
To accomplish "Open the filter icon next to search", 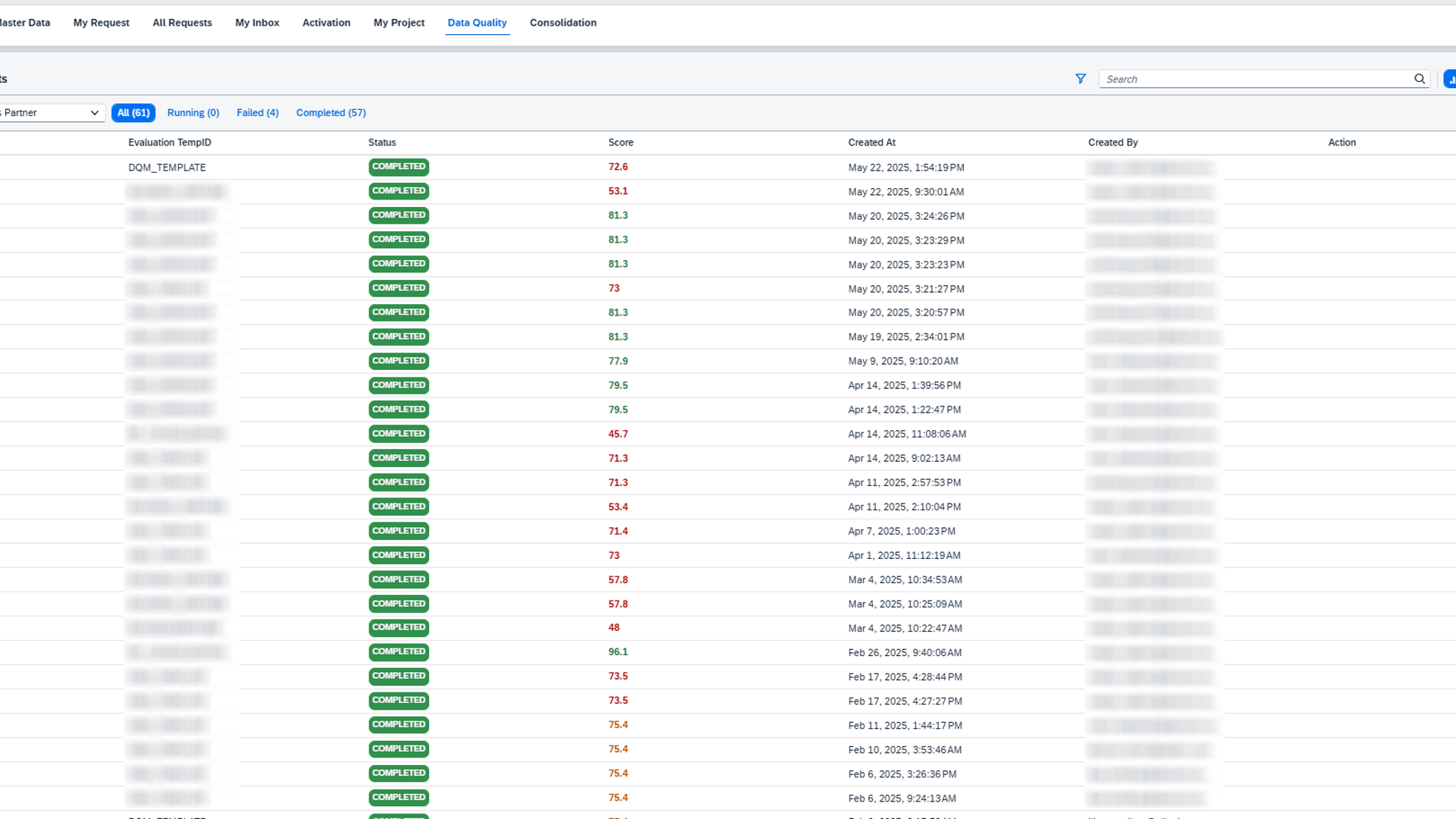I will 1081,79.
